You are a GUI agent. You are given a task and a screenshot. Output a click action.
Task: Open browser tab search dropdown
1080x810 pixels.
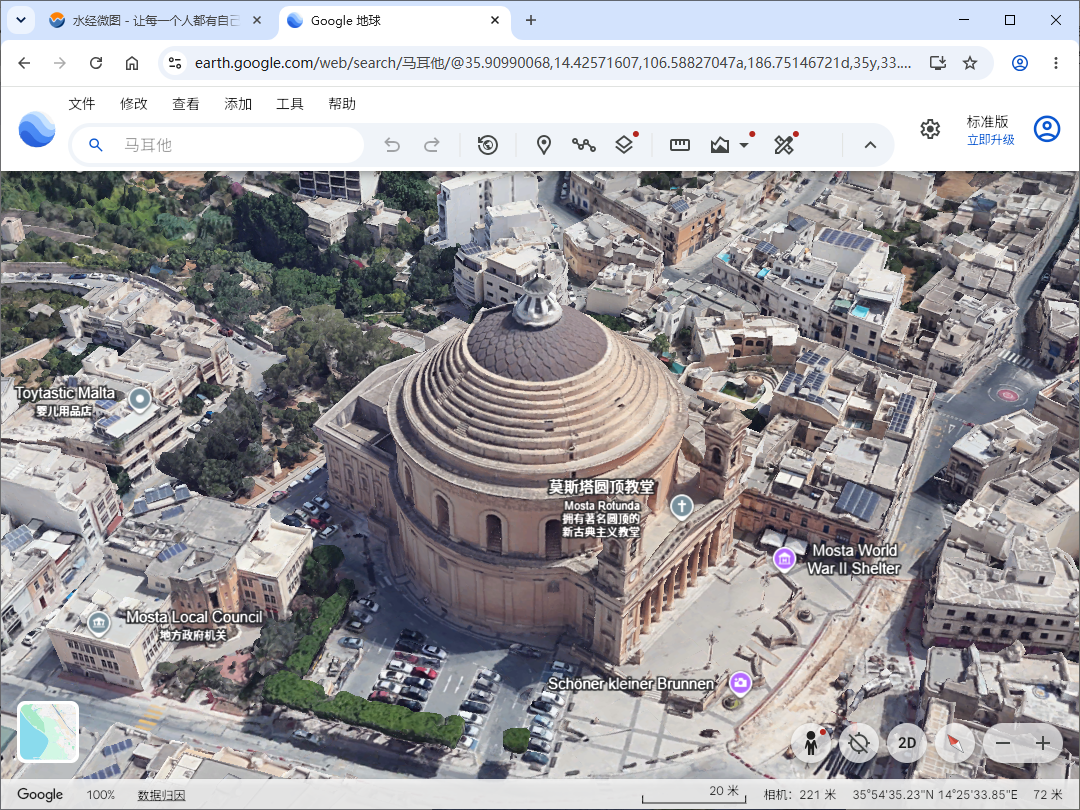coord(21,20)
